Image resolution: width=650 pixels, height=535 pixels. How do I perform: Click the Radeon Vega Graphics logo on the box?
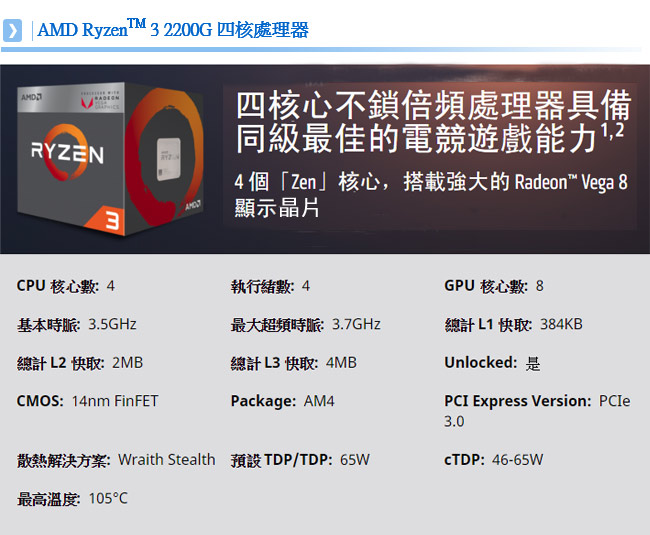pos(100,100)
